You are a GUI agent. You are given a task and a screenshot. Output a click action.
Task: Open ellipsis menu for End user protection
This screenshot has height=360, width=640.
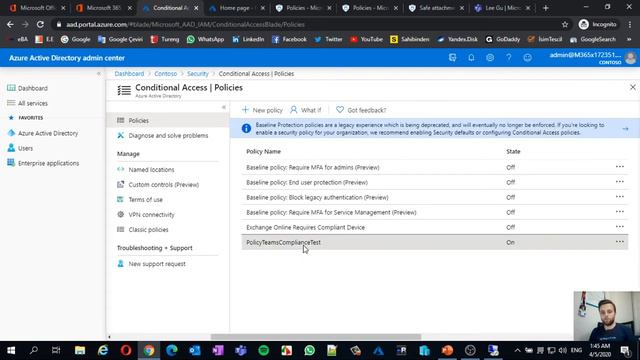pyautogui.click(x=620, y=182)
